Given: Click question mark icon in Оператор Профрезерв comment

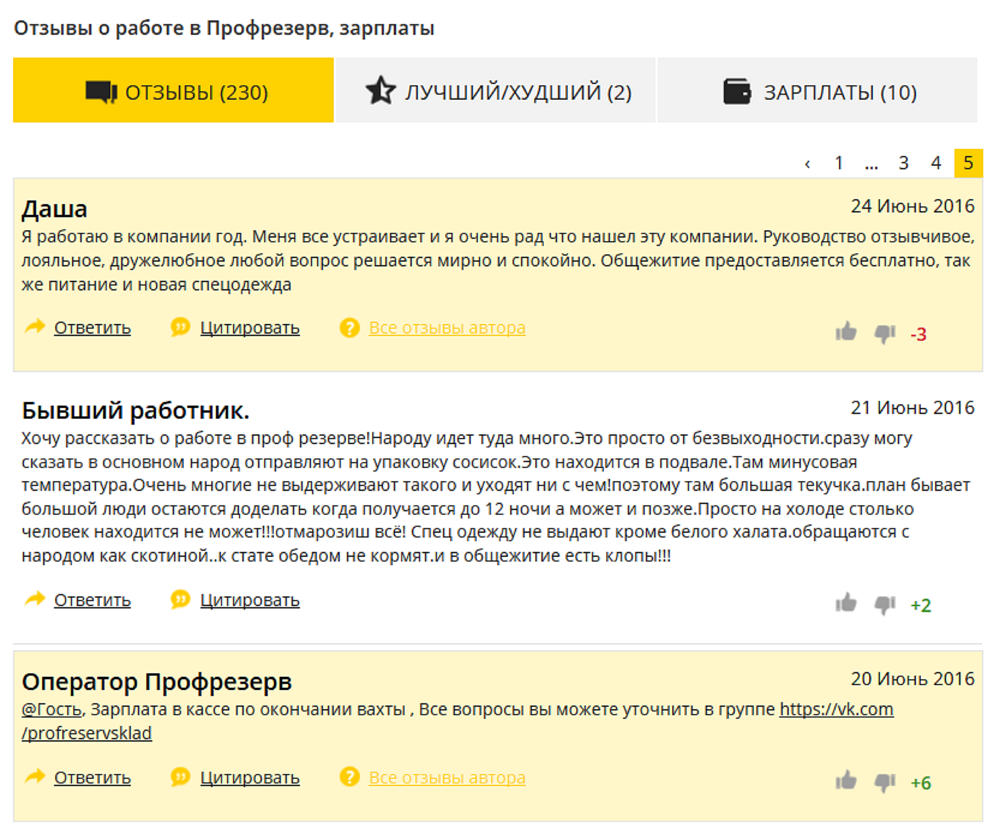Looking at the screenshot, I should click(x=349, y=777).
